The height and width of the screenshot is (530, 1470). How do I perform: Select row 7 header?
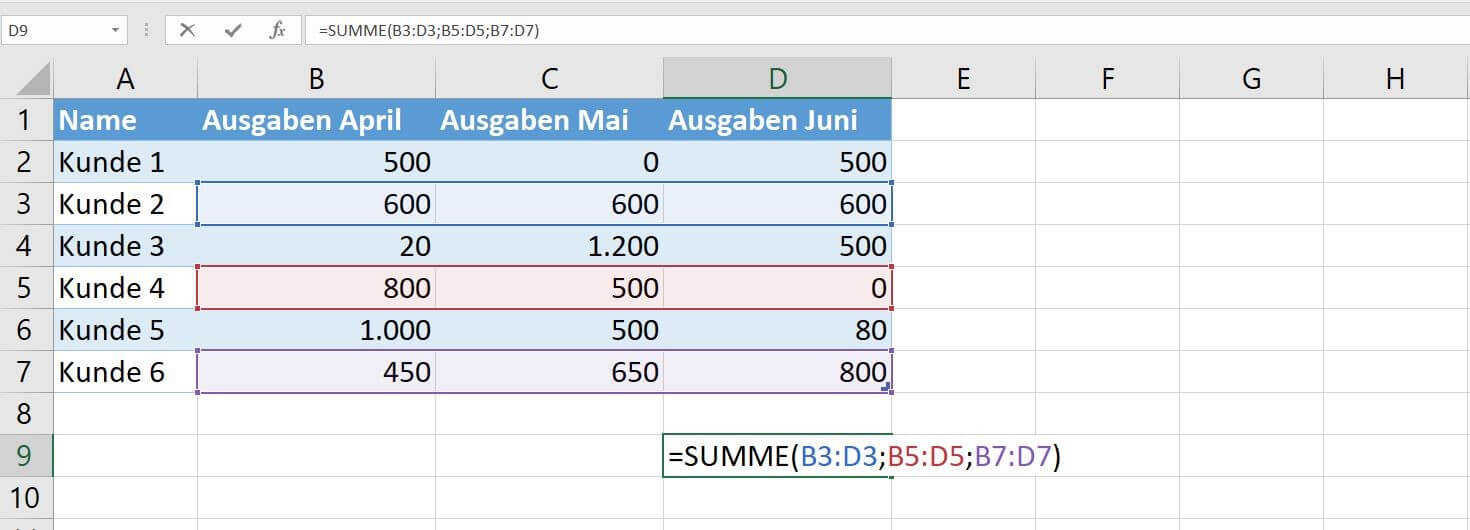[x=26, y=372]
